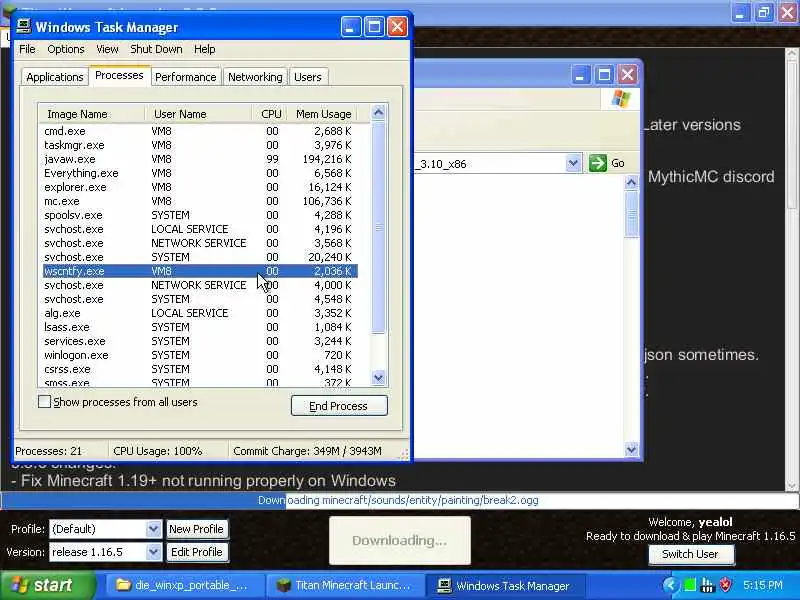The height and width of the screenshot is (600, 800).
Task: Click the download progress bar
Action: pyautogui.click(x=400, y=500)
